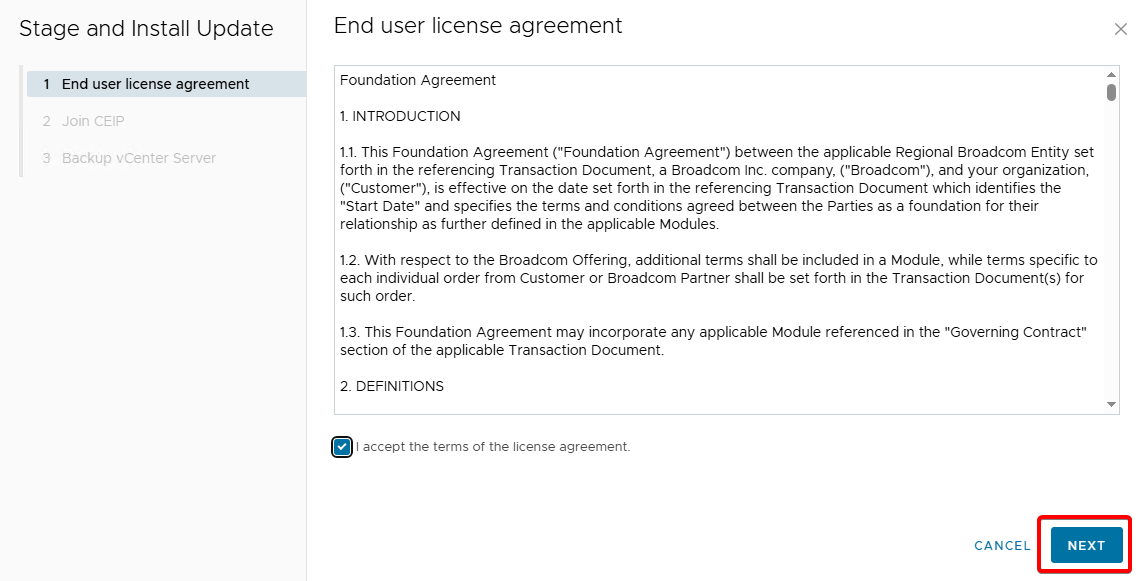Click inside paragraph 1.1 of the agreement
Screen dimensions: 1146x581
coord(717,188)
